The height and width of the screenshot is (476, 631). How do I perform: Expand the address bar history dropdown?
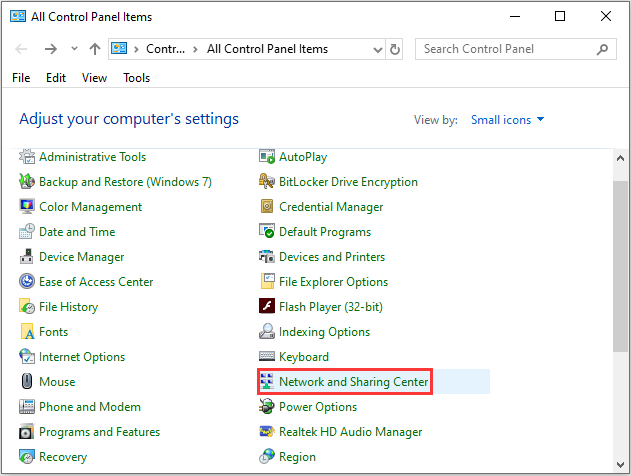[375, 49]
